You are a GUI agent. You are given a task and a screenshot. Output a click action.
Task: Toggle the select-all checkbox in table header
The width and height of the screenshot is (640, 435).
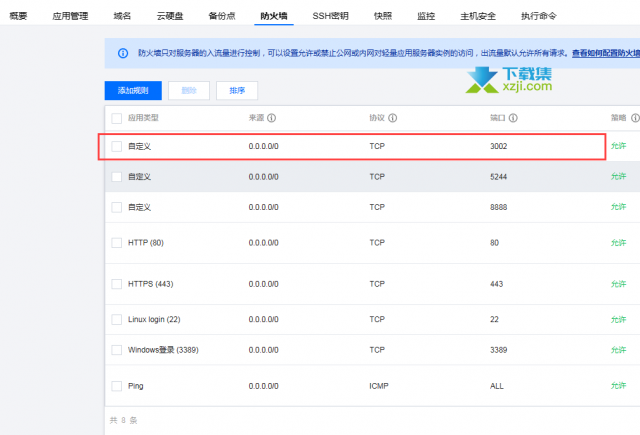(117, 118)
